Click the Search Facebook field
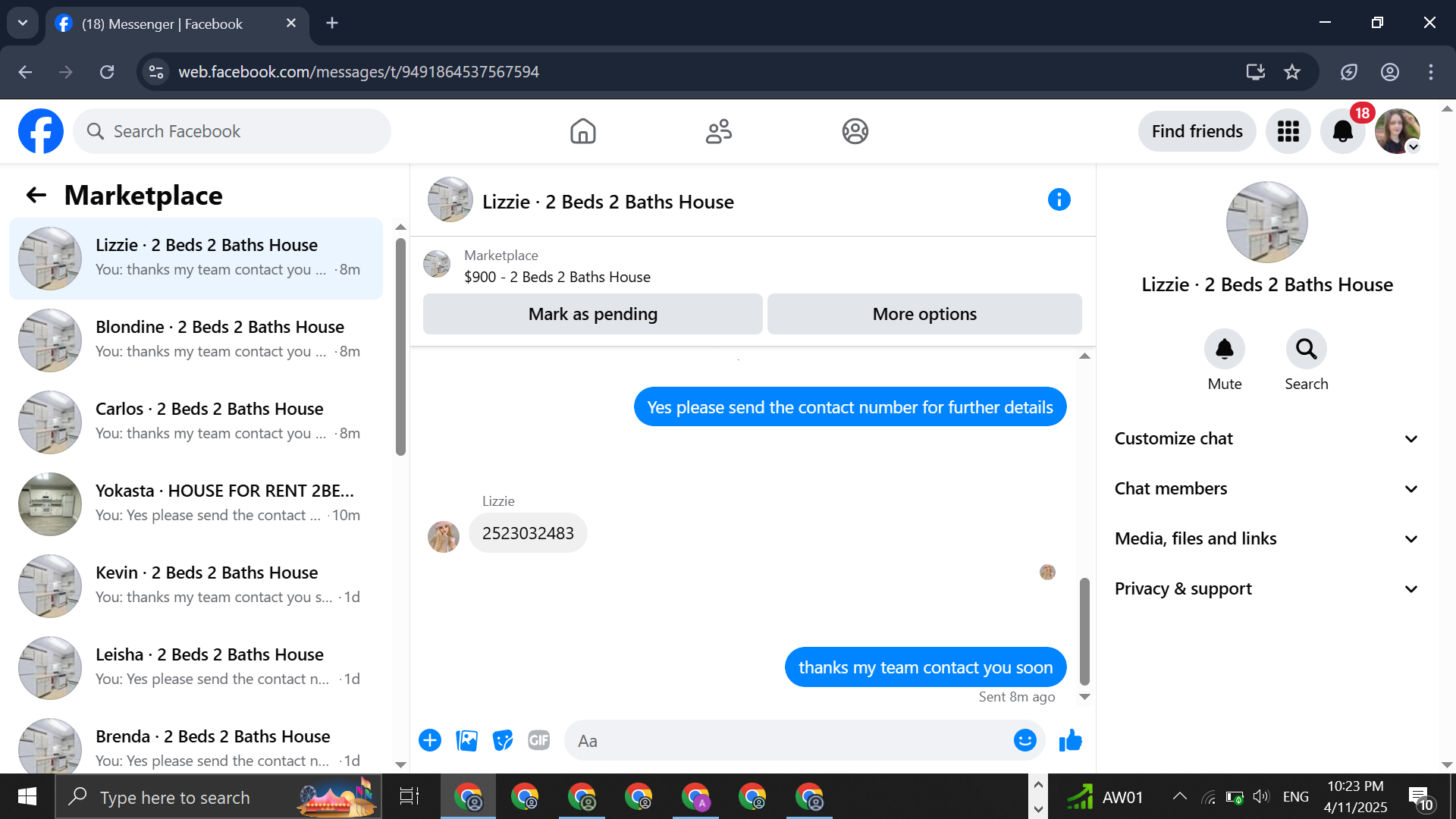This screenshot has height=819, width=1456. coord(232,131)
